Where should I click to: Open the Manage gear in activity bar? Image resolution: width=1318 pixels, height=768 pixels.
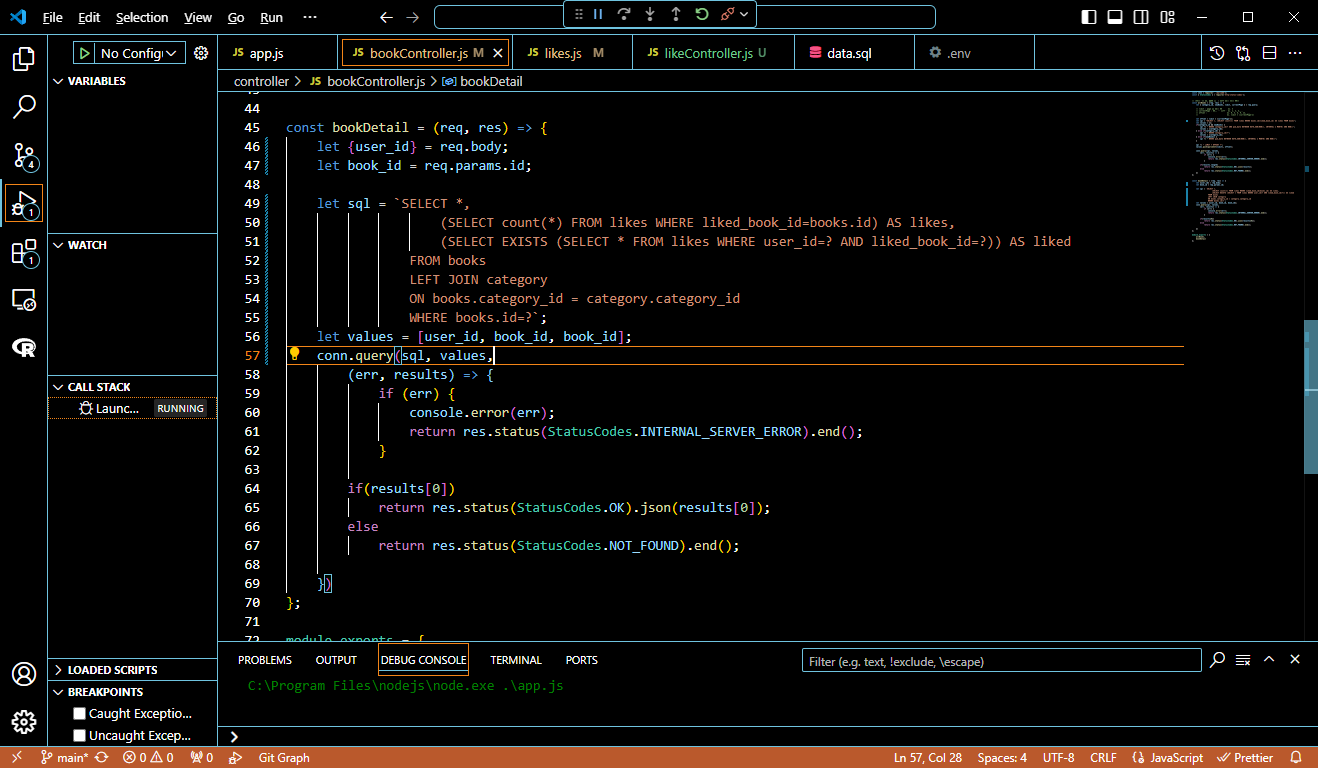click(24, 722)
